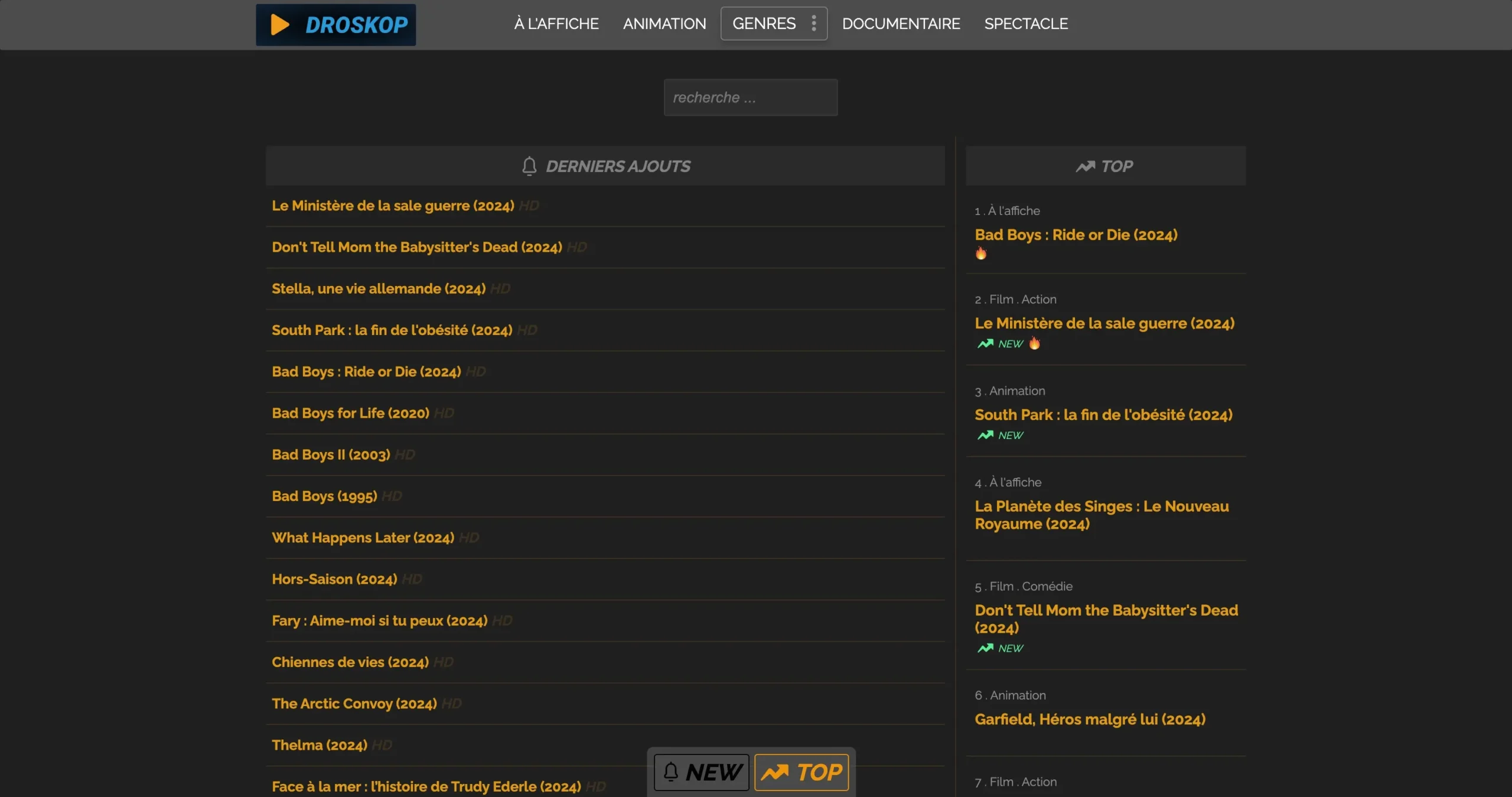Open South Park : la fin de l'obésité in TOP list
This screenshot has width=1512, height=797.
1103,415
